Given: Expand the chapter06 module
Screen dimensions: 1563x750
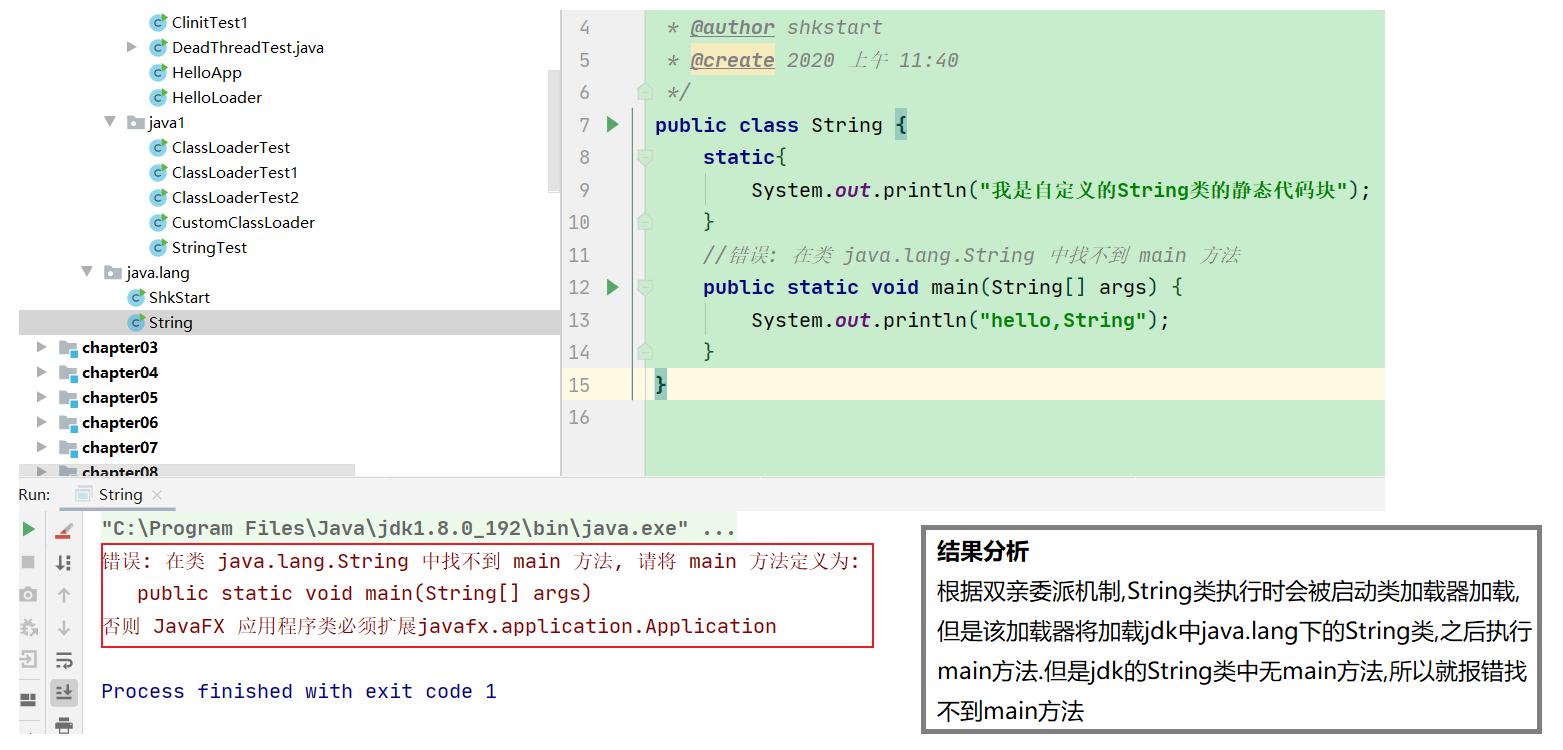Looking at the screenshot, I should [x=41, y=422].
